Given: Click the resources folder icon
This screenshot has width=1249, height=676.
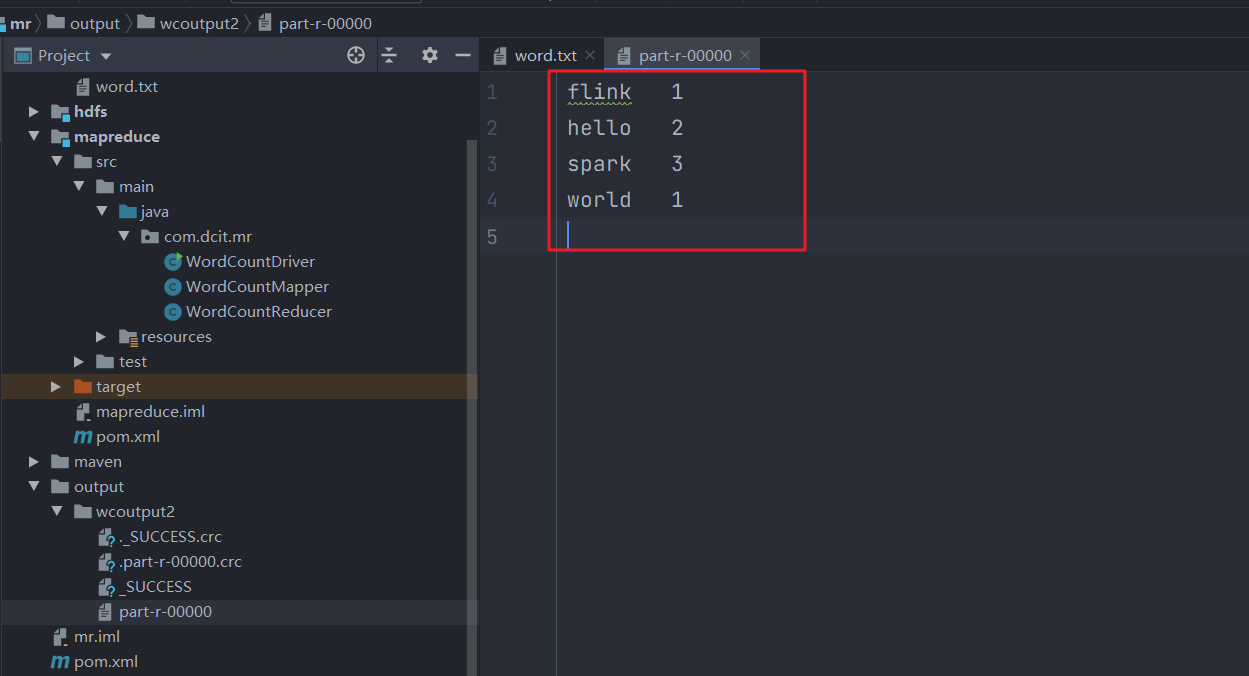Looking at the screenshot, I should click(128, 337).
